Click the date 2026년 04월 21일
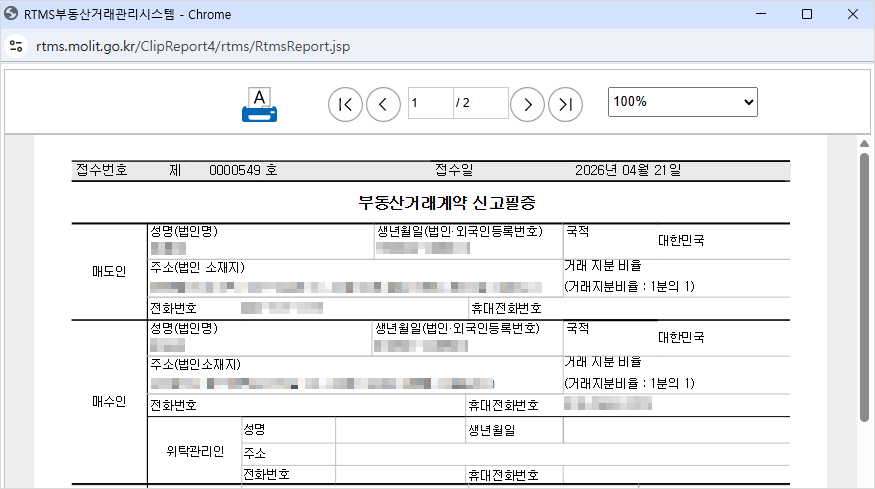Screen dimensions: 875x489 tap(628, 170)
